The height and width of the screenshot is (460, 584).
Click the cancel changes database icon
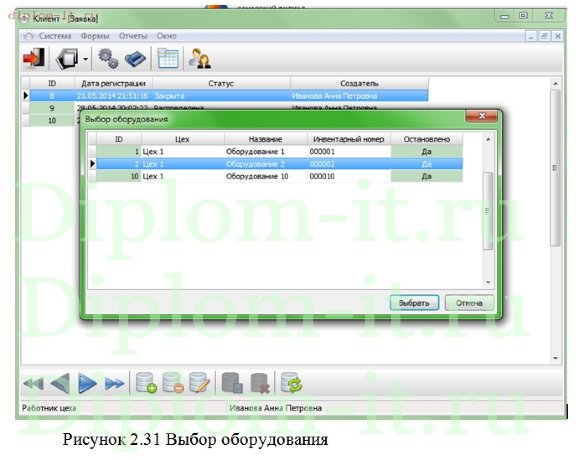pyautogui.click(x=260, y=383)
